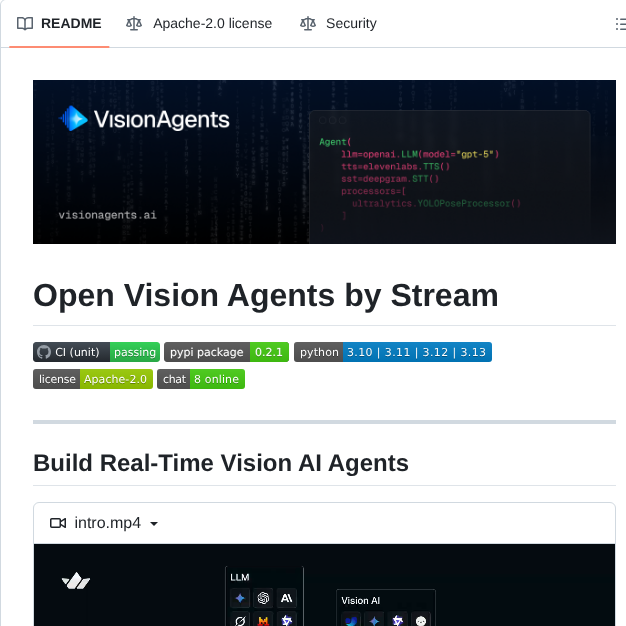Click the intro.mp4 file name

[107, 523]
